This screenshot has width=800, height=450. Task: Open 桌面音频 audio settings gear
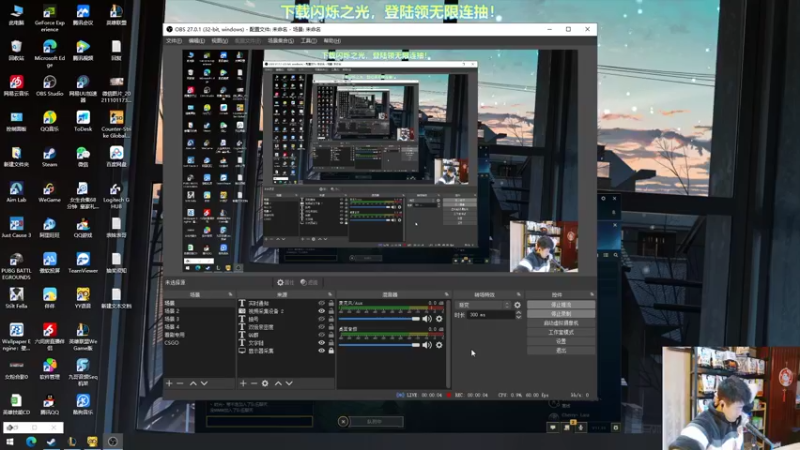pos(439,345)
